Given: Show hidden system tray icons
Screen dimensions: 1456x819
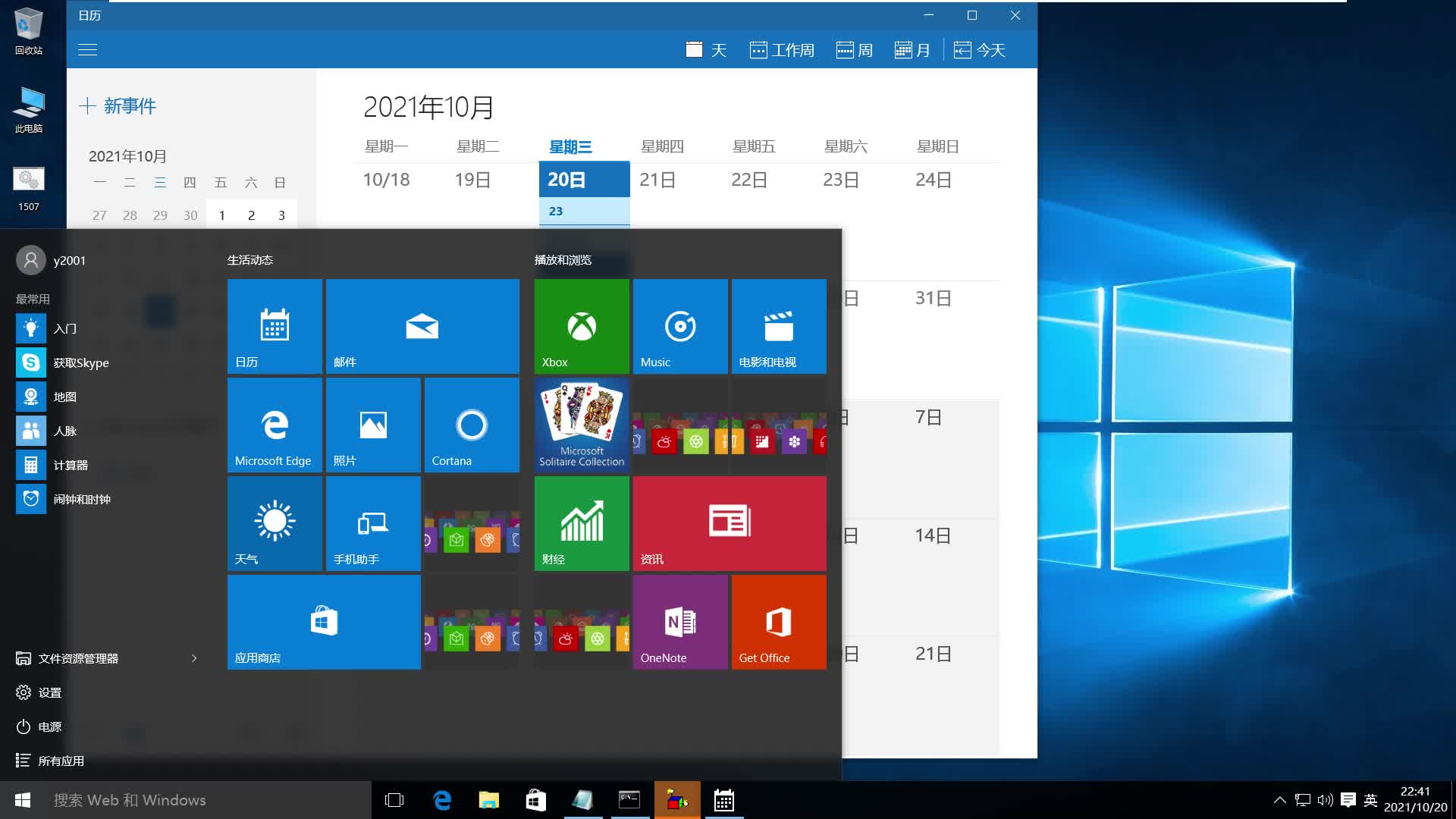Looking at the screenshot, I should 1279,800.
